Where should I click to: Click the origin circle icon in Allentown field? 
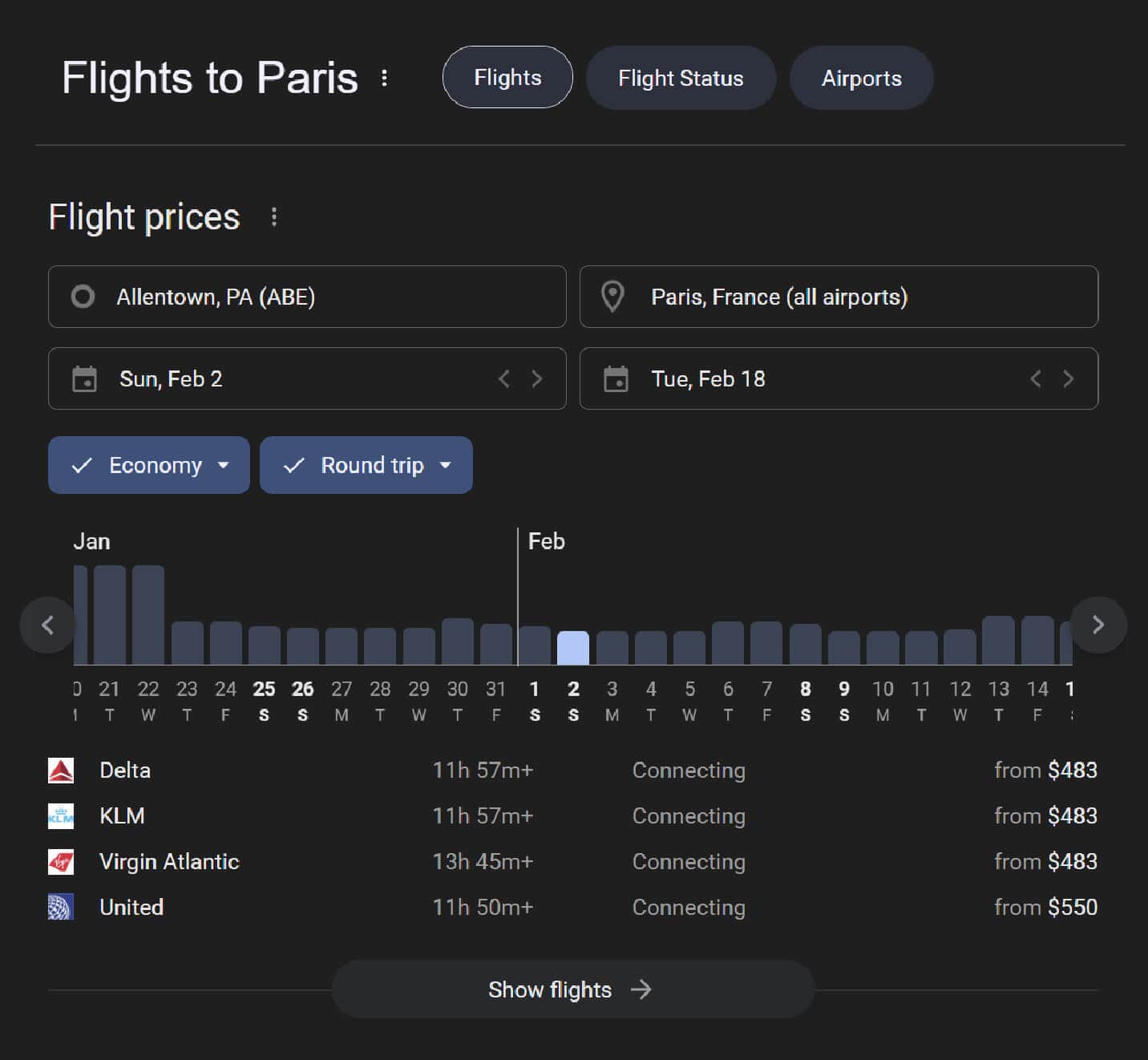[83, 297]
